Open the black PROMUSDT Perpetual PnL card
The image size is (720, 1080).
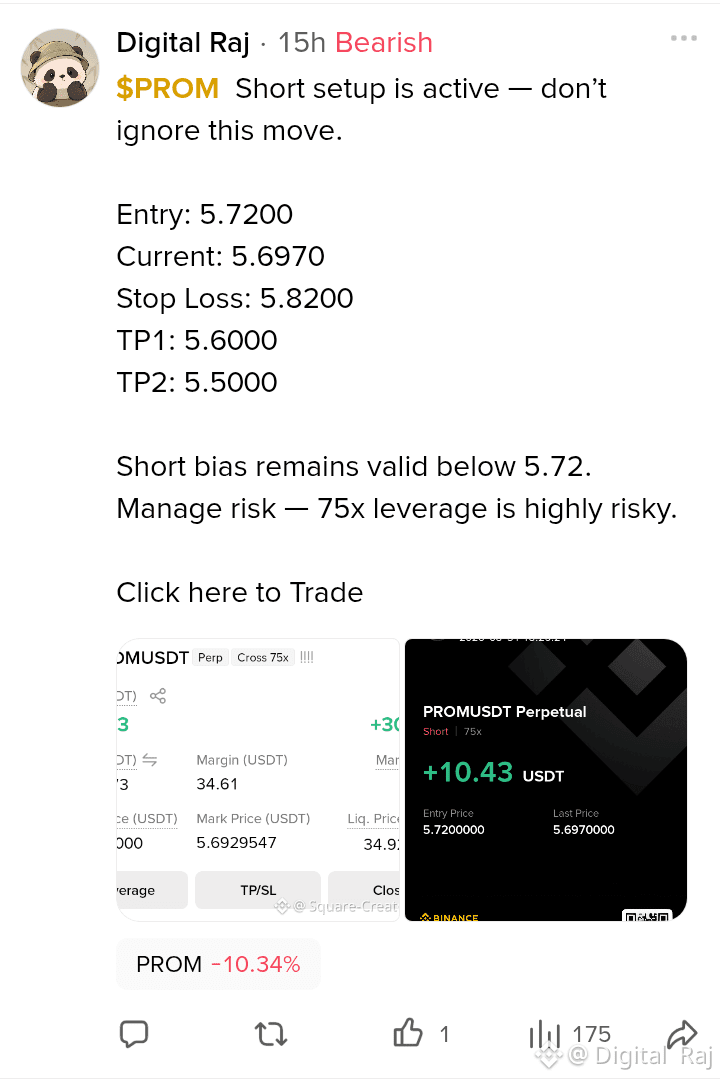[546, 780]
